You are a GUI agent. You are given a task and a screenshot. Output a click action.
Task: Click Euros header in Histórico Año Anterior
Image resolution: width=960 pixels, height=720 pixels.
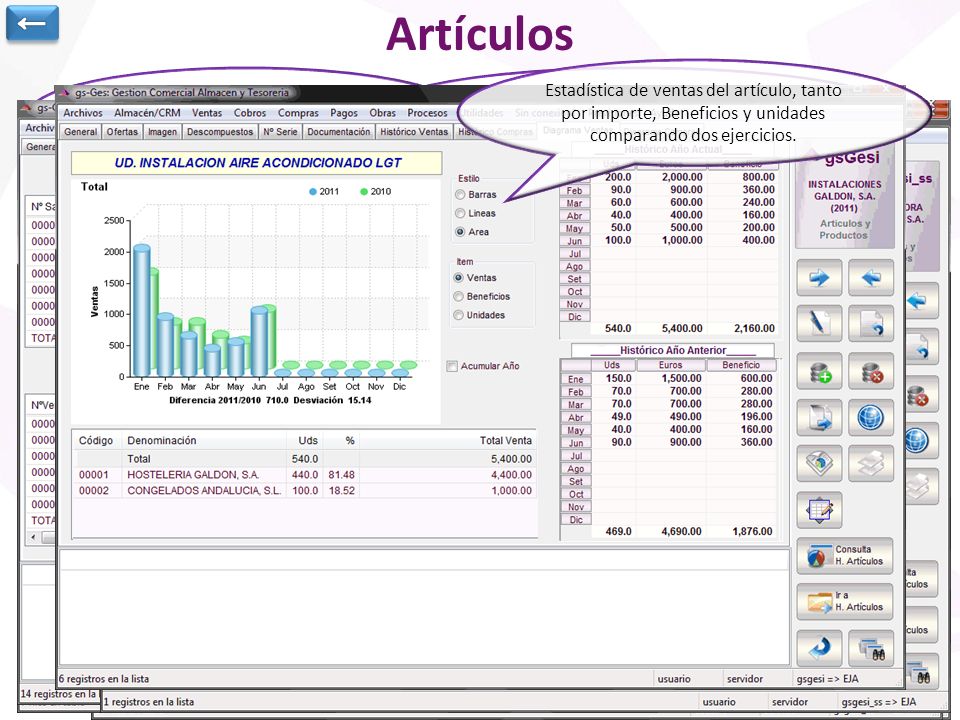point(670,365)
